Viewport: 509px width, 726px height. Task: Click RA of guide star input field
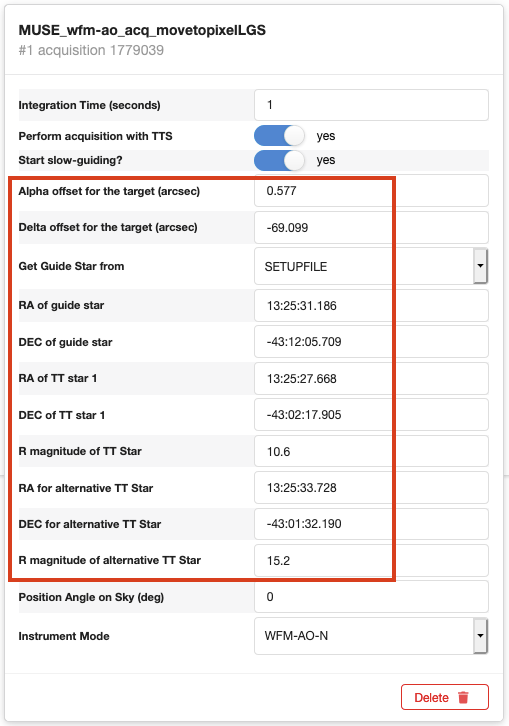[371, 306]
